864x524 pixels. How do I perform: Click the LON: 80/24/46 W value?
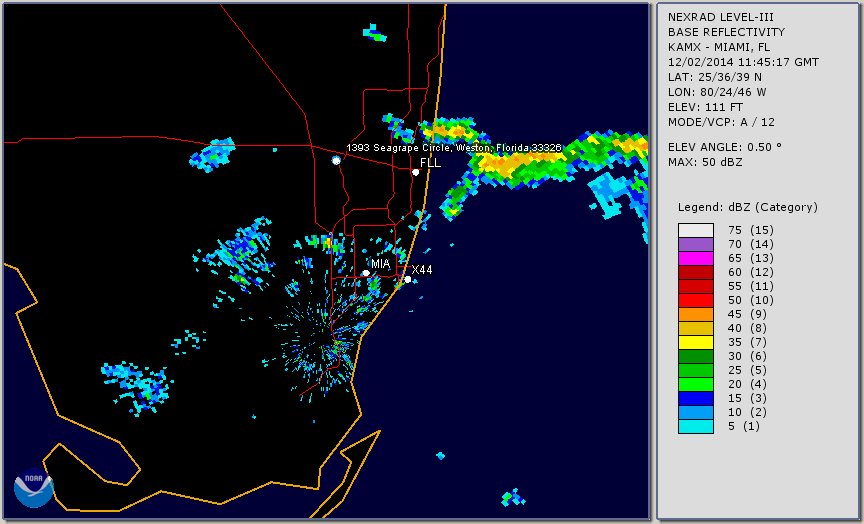pyautogui.click(x=717, y=92)
